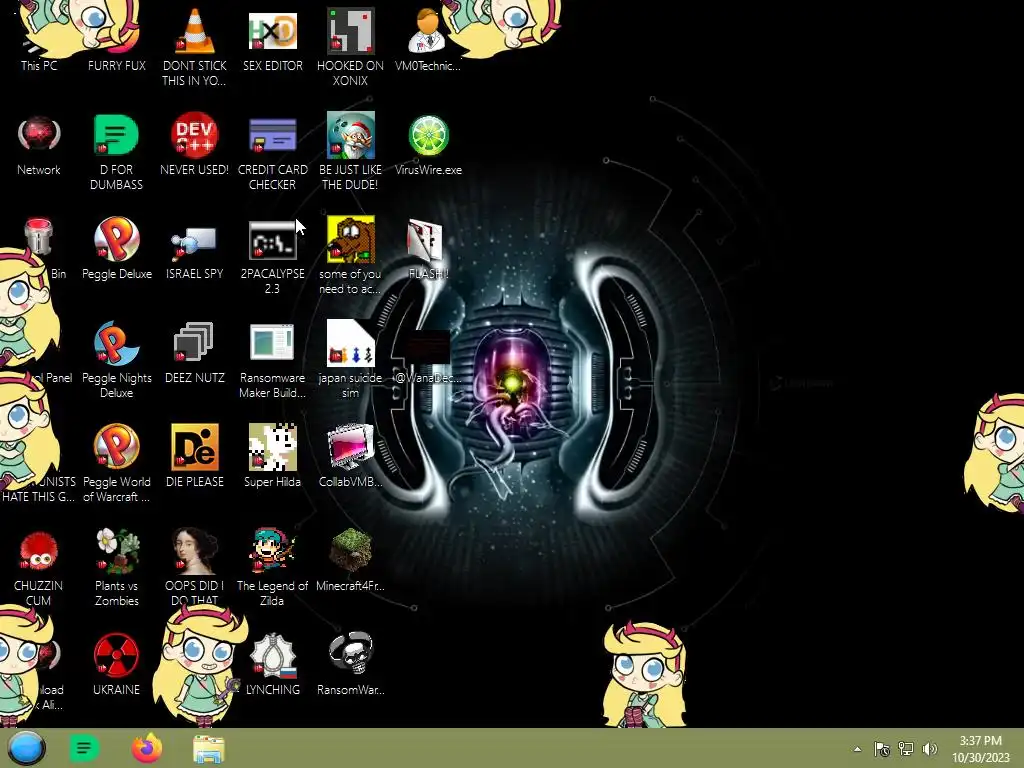Show hidden tray icons arrow
The height and width of the screenshot is (768, 1024).
[x=857, y=749]
